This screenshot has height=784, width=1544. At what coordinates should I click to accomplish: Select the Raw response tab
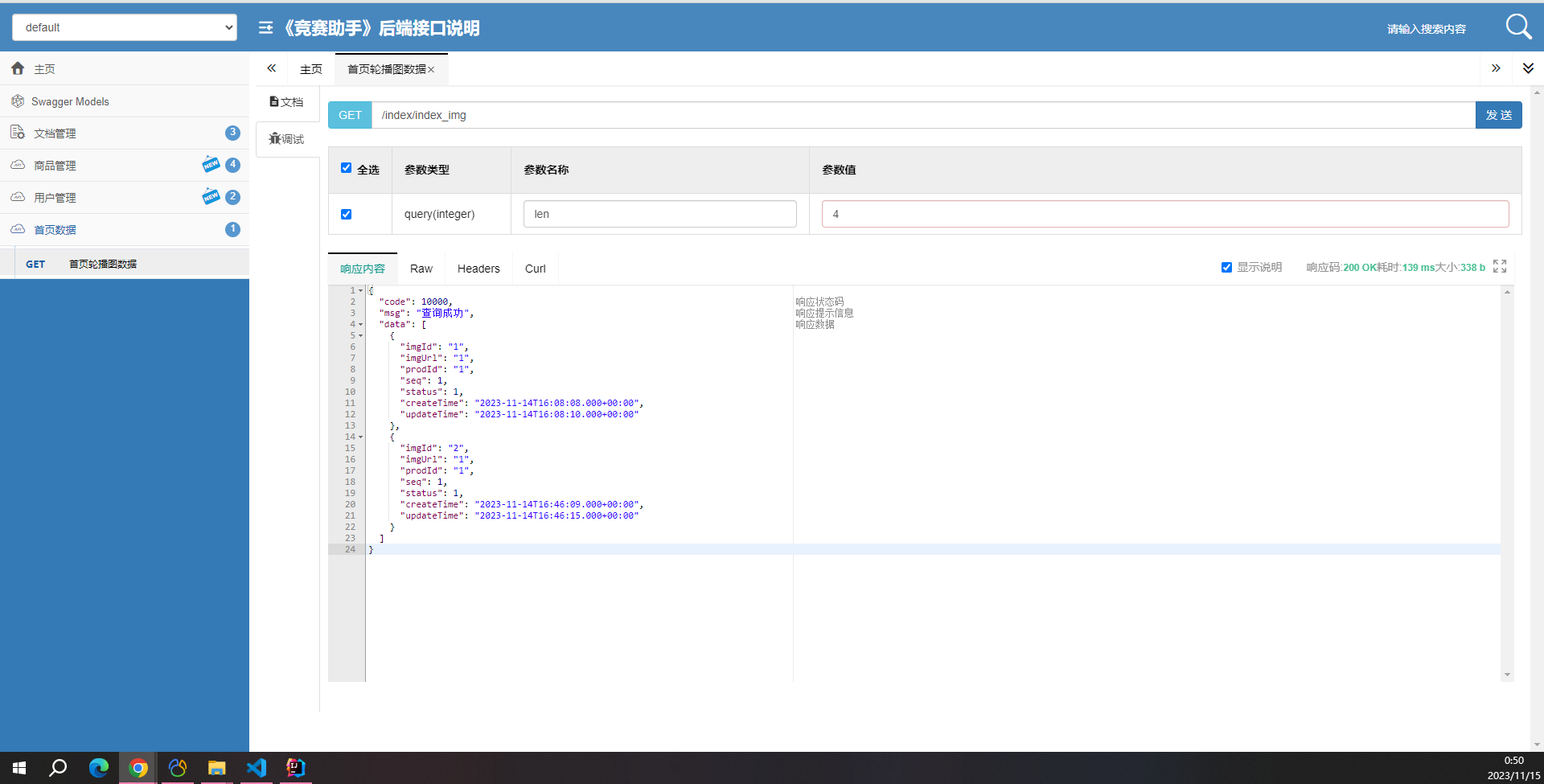click(x=421, y=269)
